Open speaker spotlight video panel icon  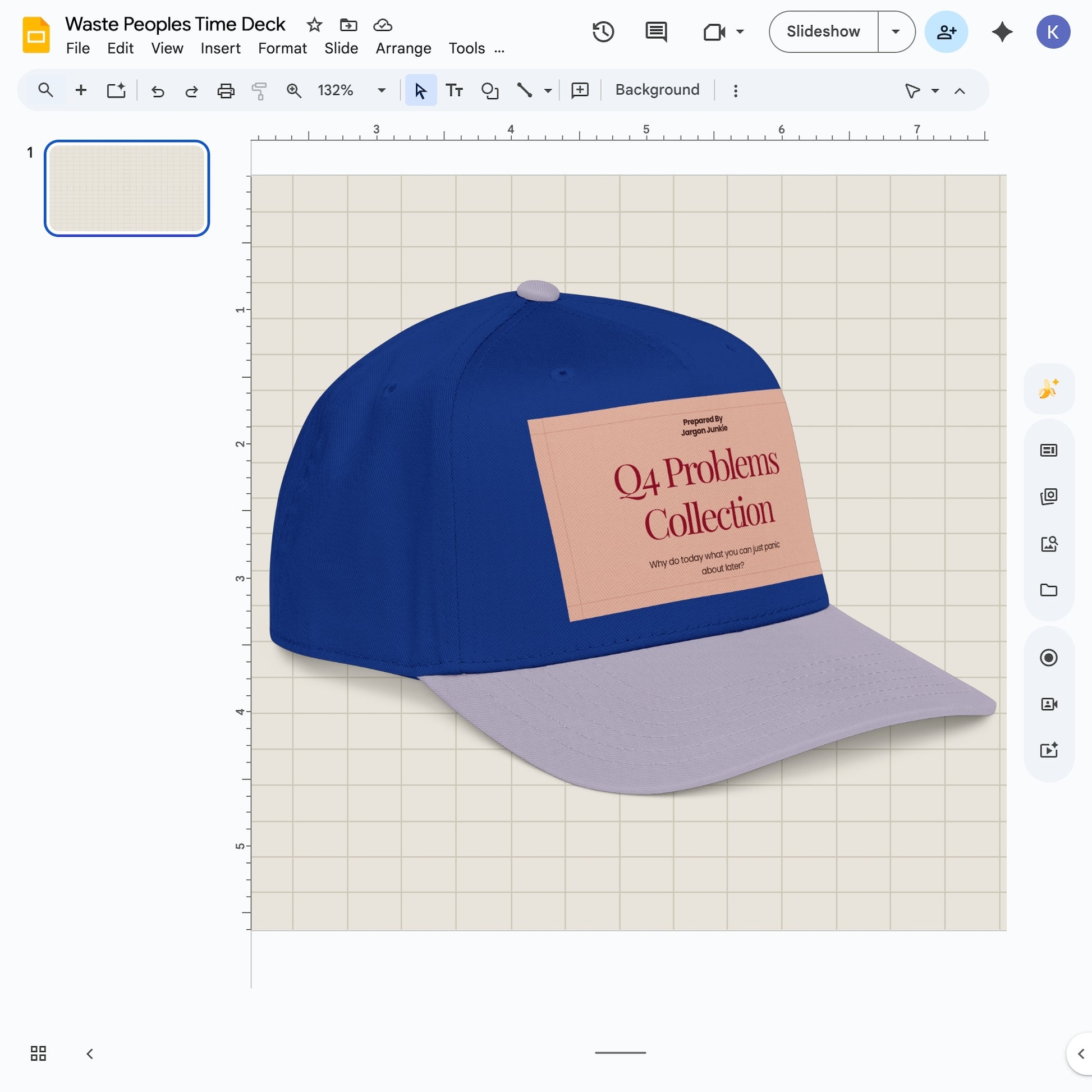coord(1048,704)
